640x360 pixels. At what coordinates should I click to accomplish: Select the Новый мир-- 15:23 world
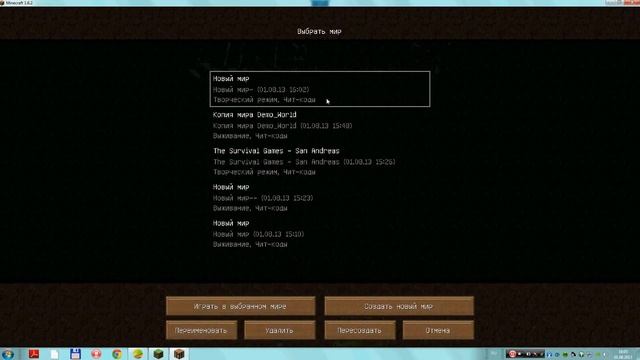pos(320,198)
